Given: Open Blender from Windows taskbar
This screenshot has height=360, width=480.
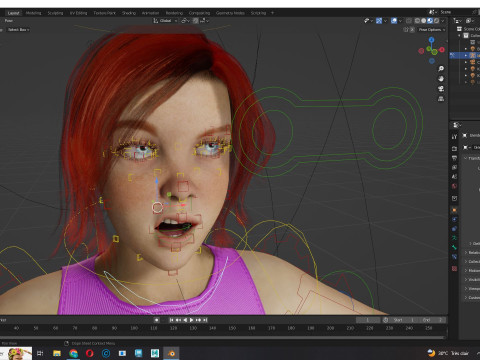Looking at the screenshot, I should pyautogui.click(x=171, y=353).
